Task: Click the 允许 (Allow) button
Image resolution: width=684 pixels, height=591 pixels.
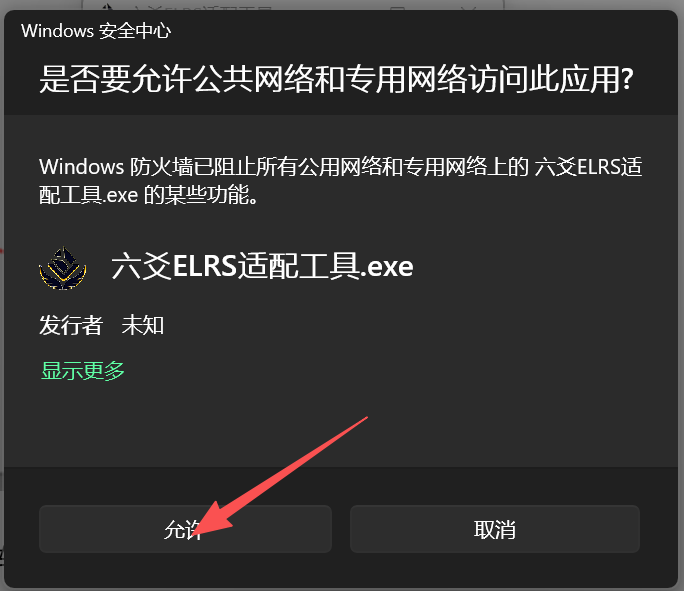Action: pos(185,529)
